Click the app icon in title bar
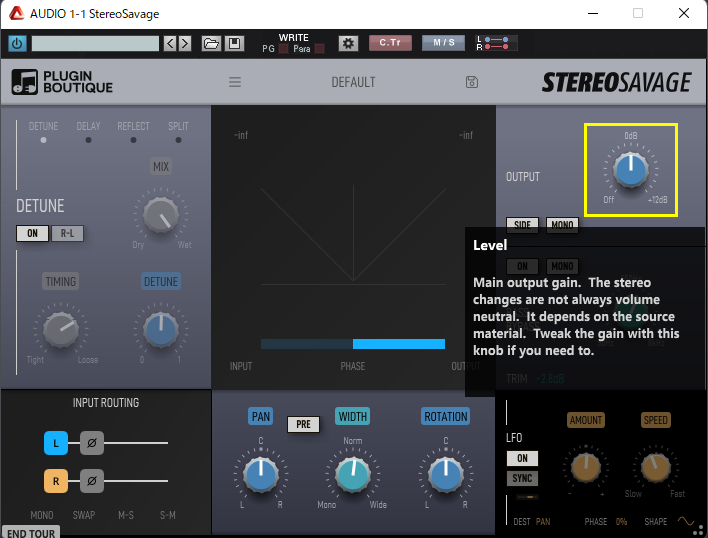This screenshot has height=538, width=708. (16, 13)
